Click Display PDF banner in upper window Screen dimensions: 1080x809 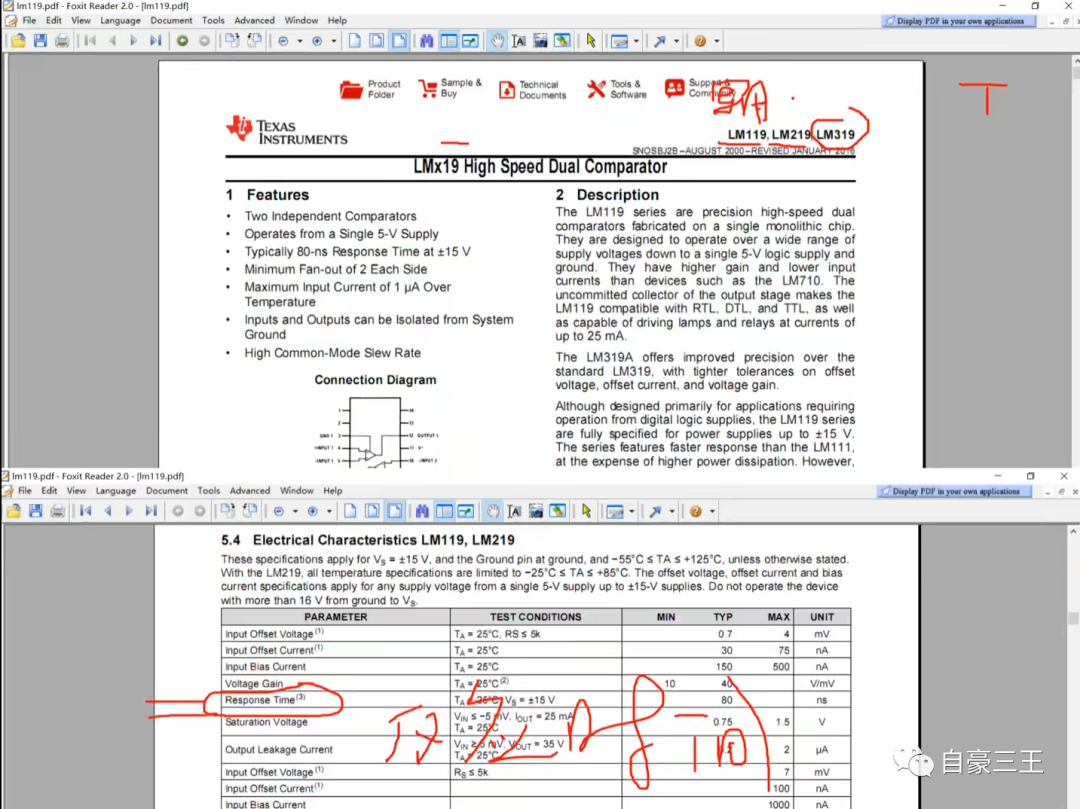pos(959,21)
